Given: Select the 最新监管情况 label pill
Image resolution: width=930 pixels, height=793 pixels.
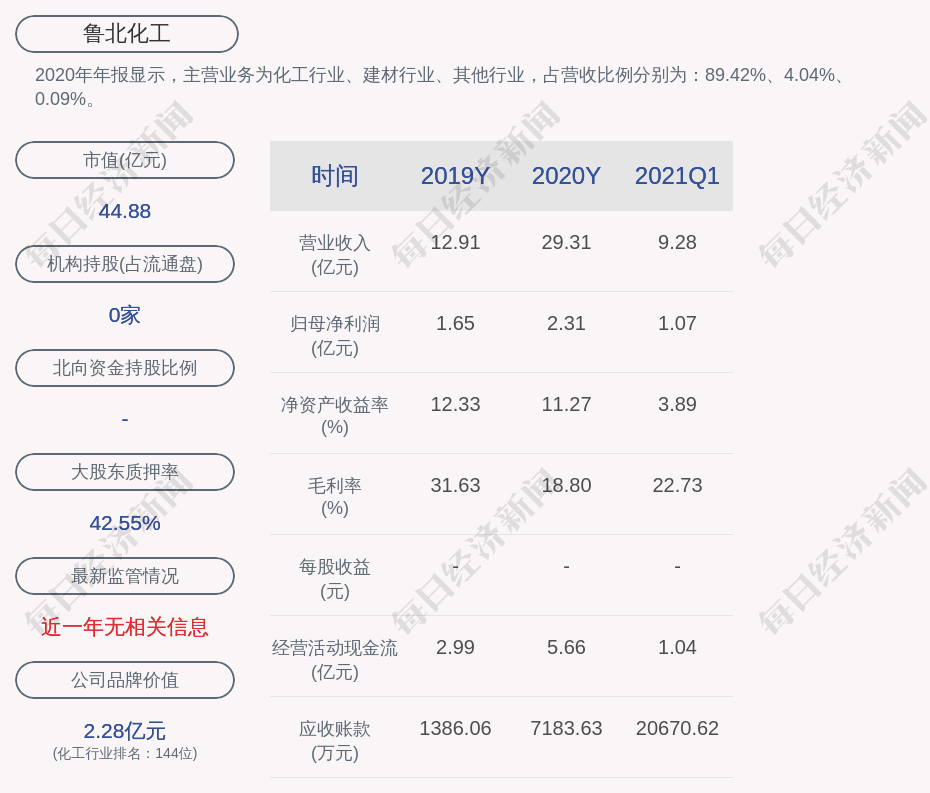Looking at the screenshot, I should [125, 576].
